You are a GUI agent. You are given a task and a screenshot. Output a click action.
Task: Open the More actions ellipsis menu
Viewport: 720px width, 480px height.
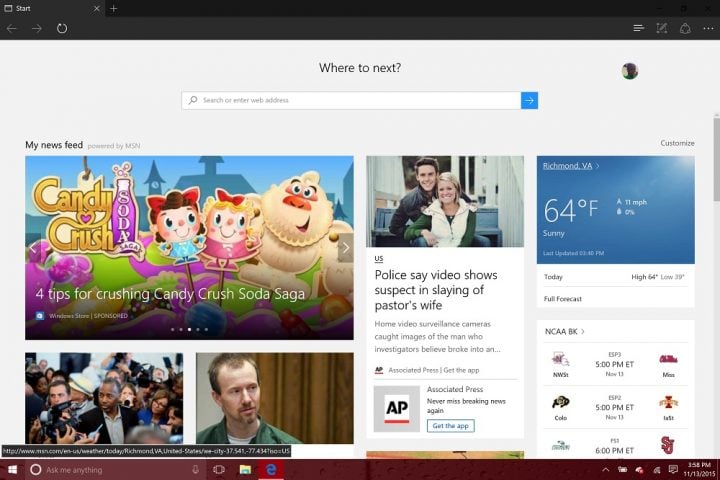[707, 28]
